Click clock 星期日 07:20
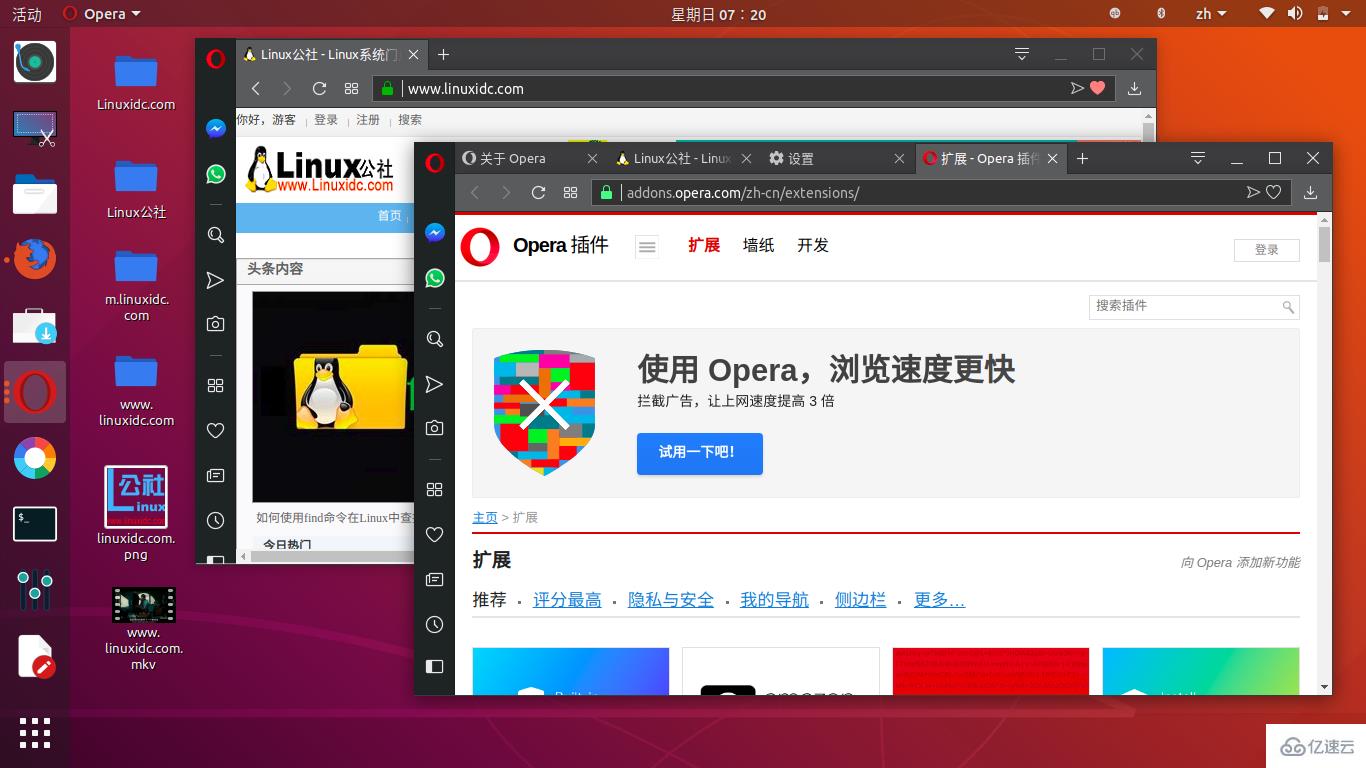The height and width of the screenshot is (768, 1366). coord(718,14)
